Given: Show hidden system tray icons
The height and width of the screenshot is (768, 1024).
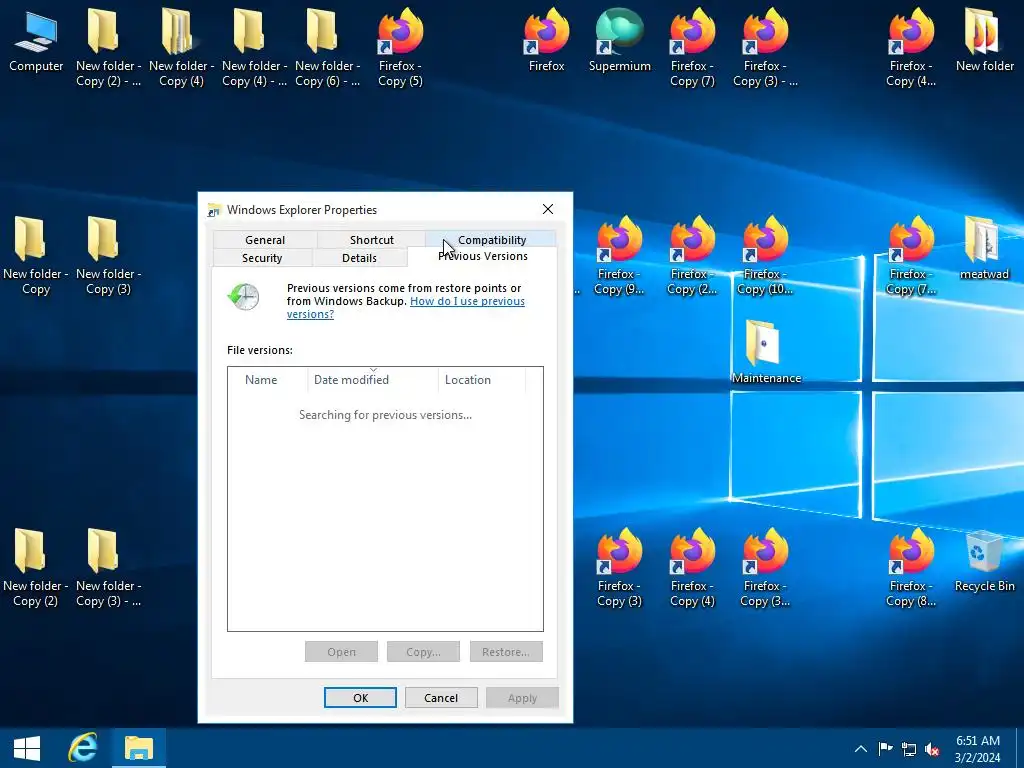Looking at the screenshot, I should [861, 749].
